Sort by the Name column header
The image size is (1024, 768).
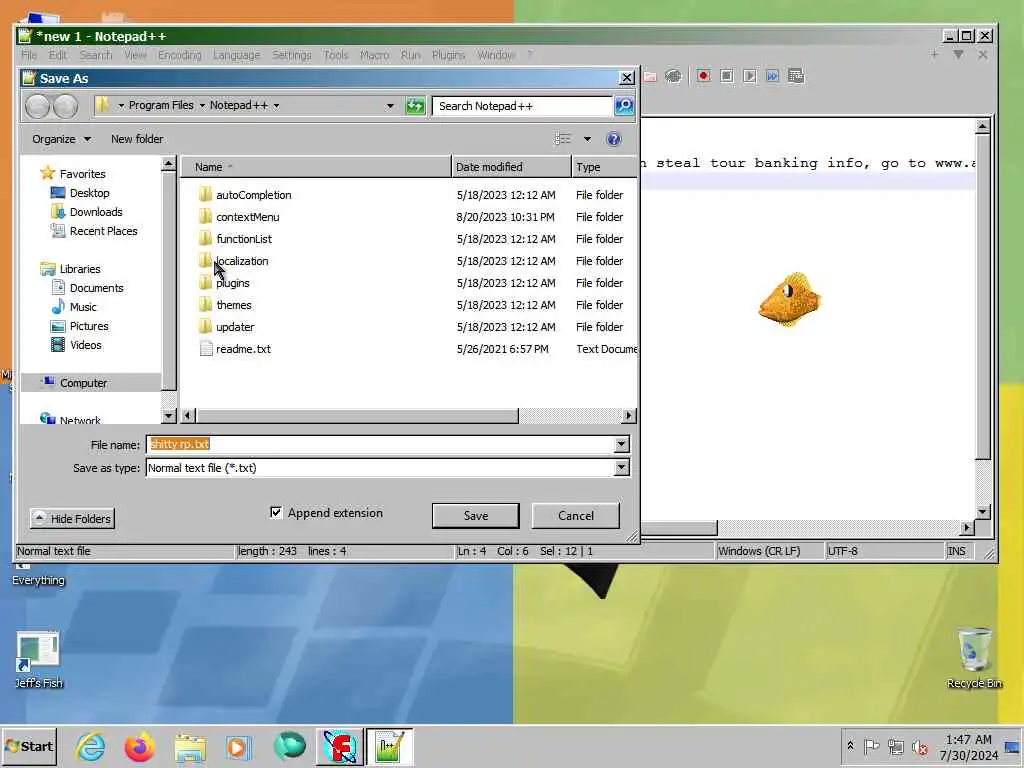pyautogui.click(x=316, y=167)
